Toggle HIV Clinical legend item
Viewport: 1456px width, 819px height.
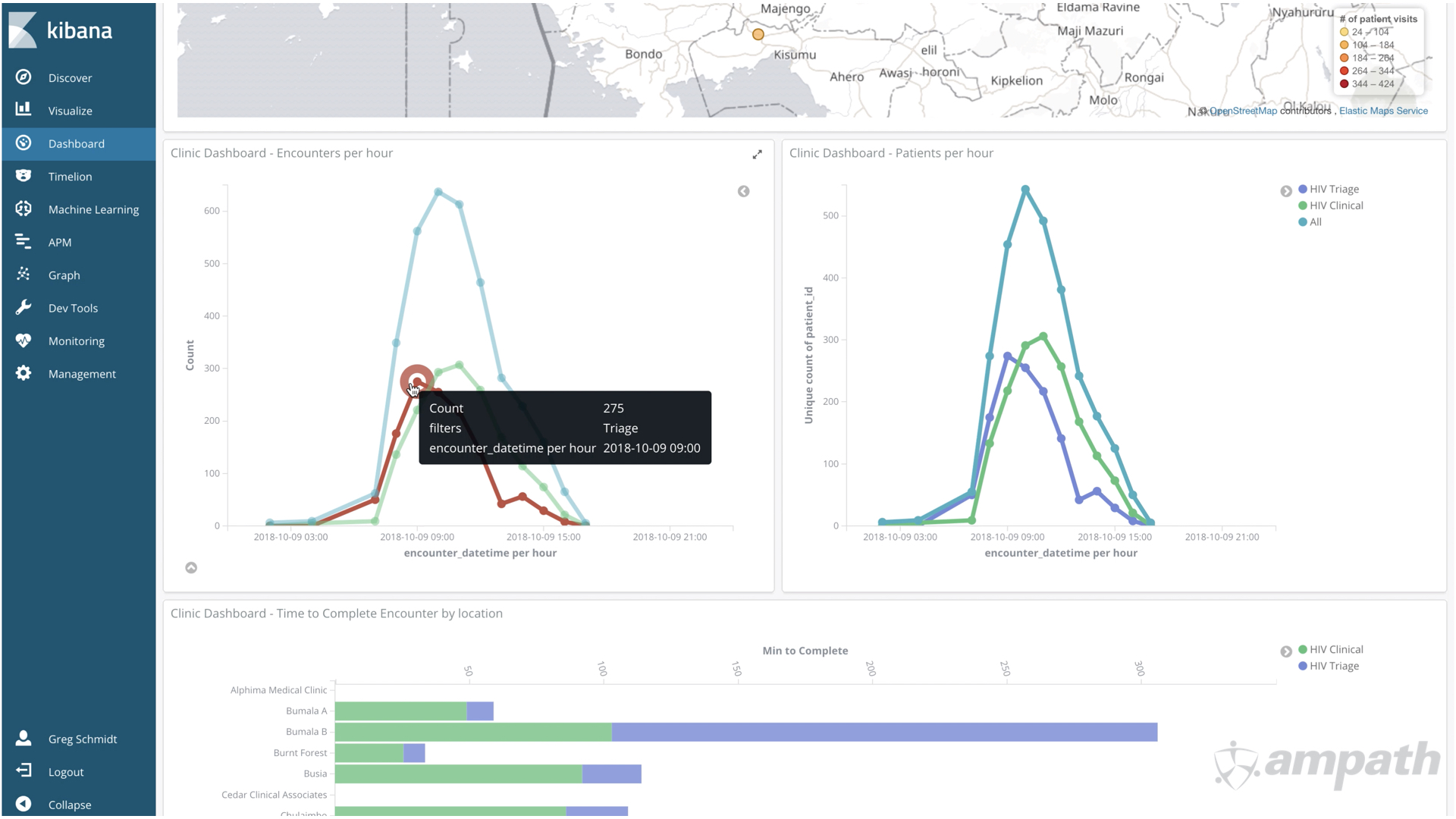click(x=1335, y=205)
